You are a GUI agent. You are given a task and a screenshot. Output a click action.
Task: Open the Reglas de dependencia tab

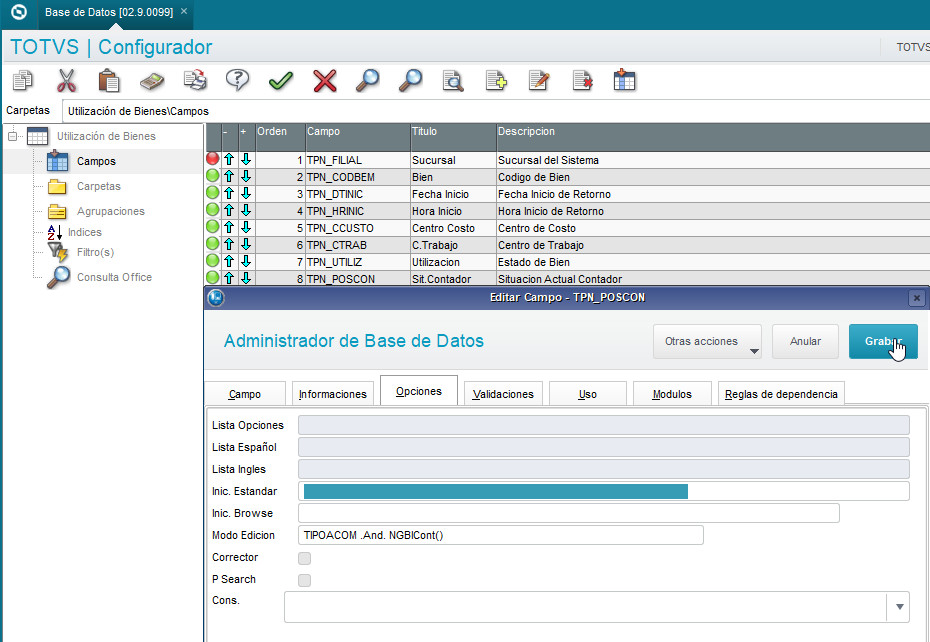coord(781,394)
